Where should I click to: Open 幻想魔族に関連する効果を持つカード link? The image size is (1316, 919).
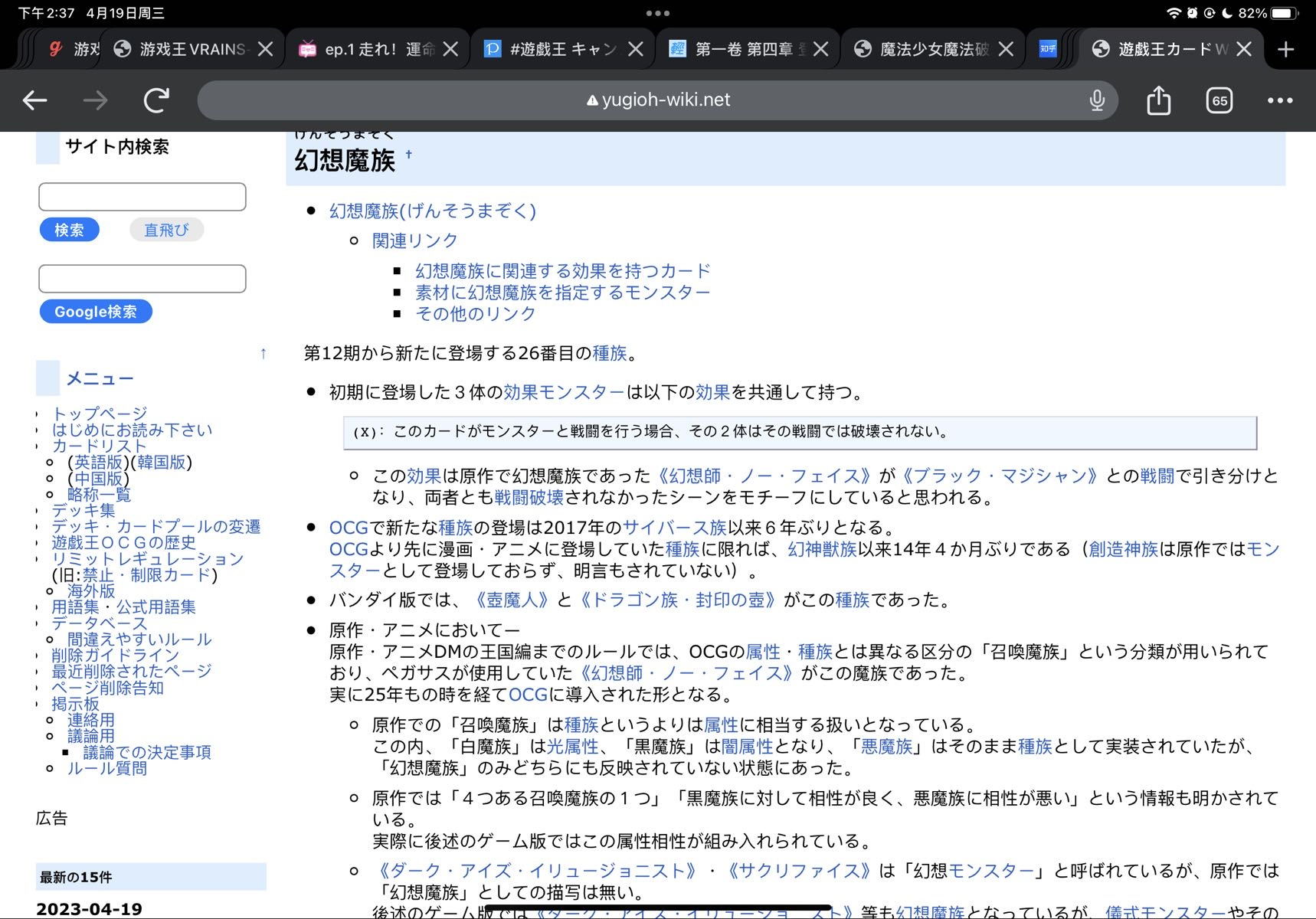click(x=563, y=270)
